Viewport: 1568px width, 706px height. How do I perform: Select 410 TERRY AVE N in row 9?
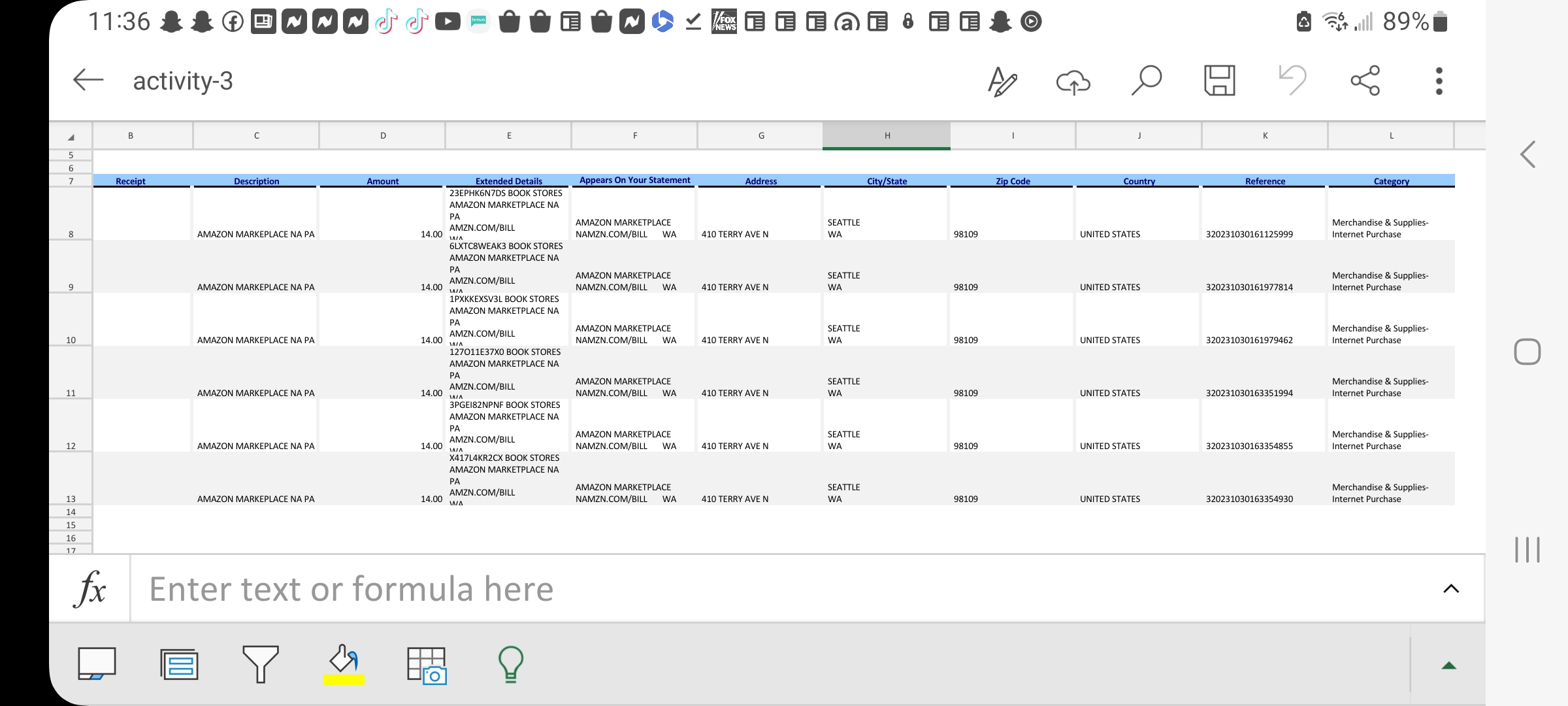tap(761, 267)
